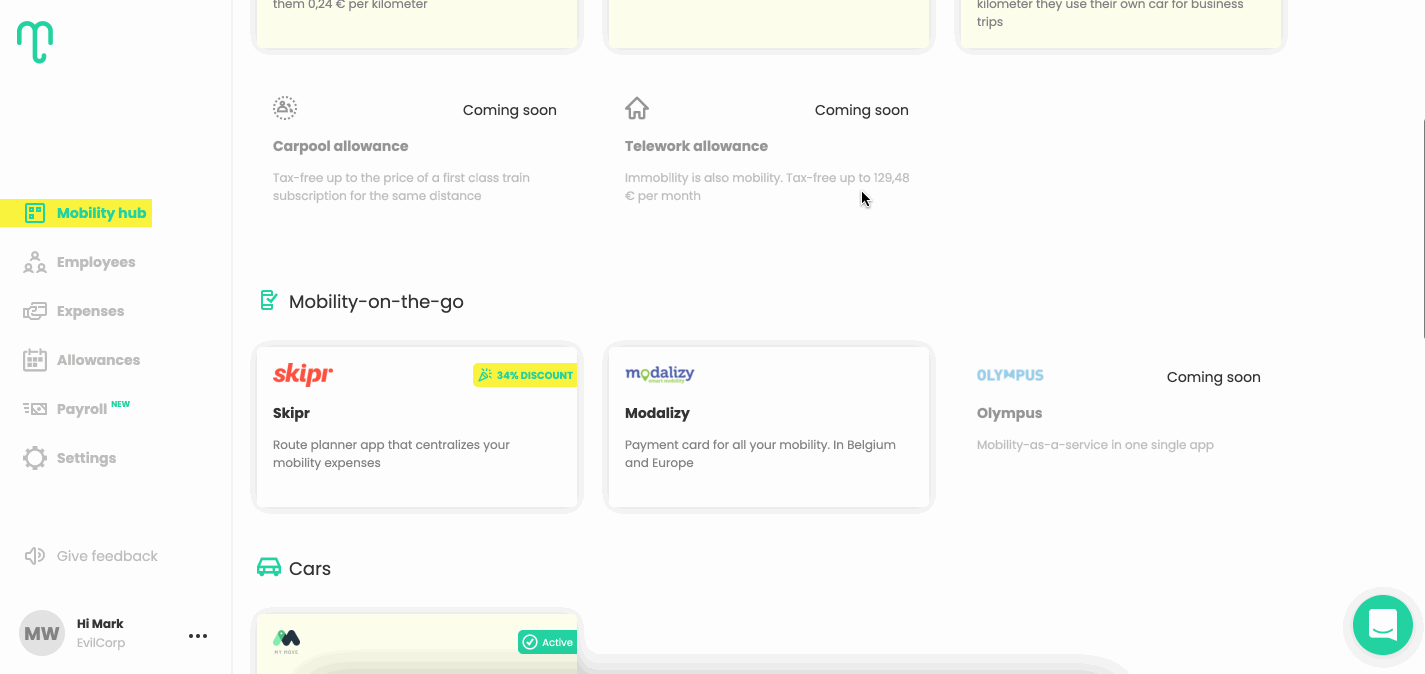Click the Carpool allowance title
This screenshot has height=674, width=1425.
341,146
